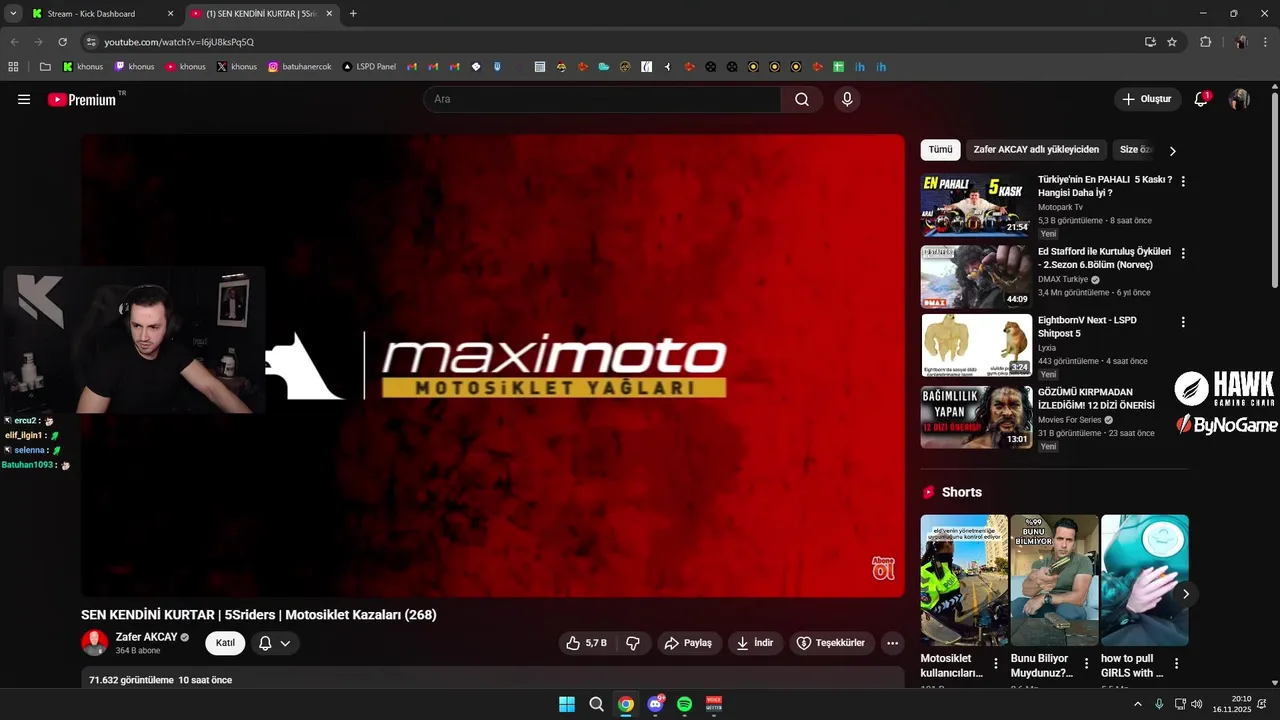Open options for how to pull GIRLS short

1176,663
